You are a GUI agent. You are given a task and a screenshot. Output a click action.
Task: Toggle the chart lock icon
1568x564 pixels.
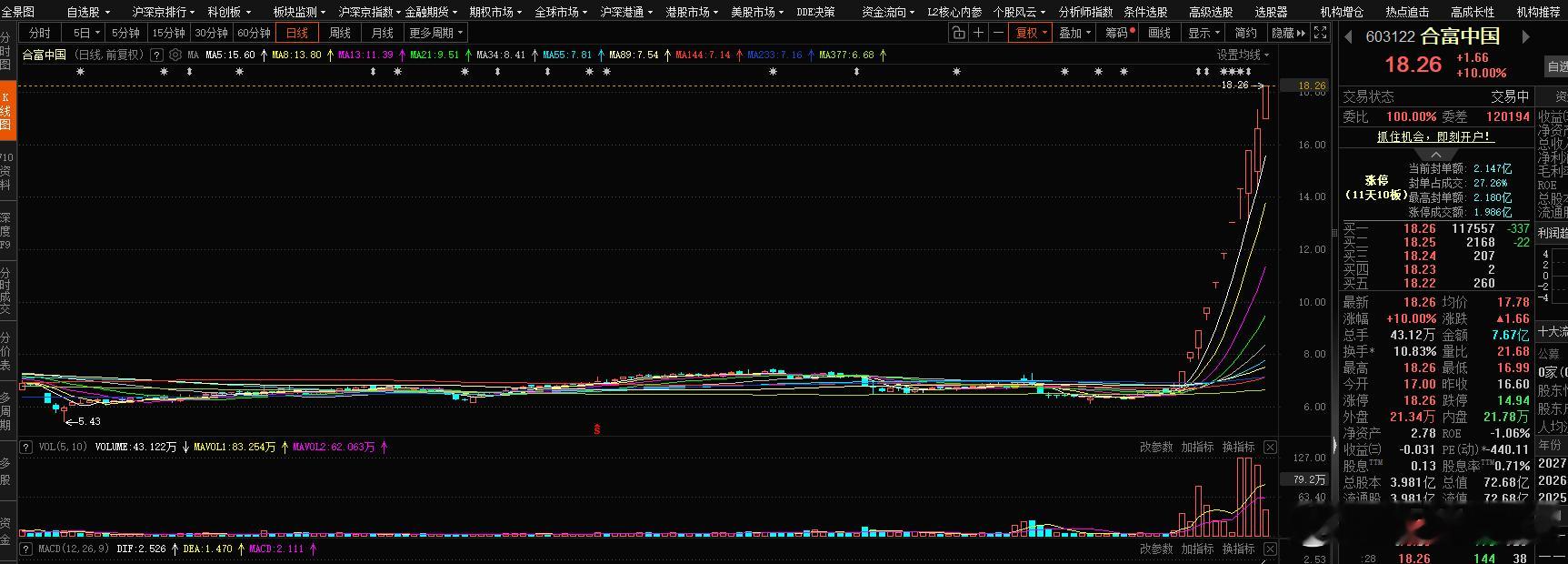click(958, 33)
